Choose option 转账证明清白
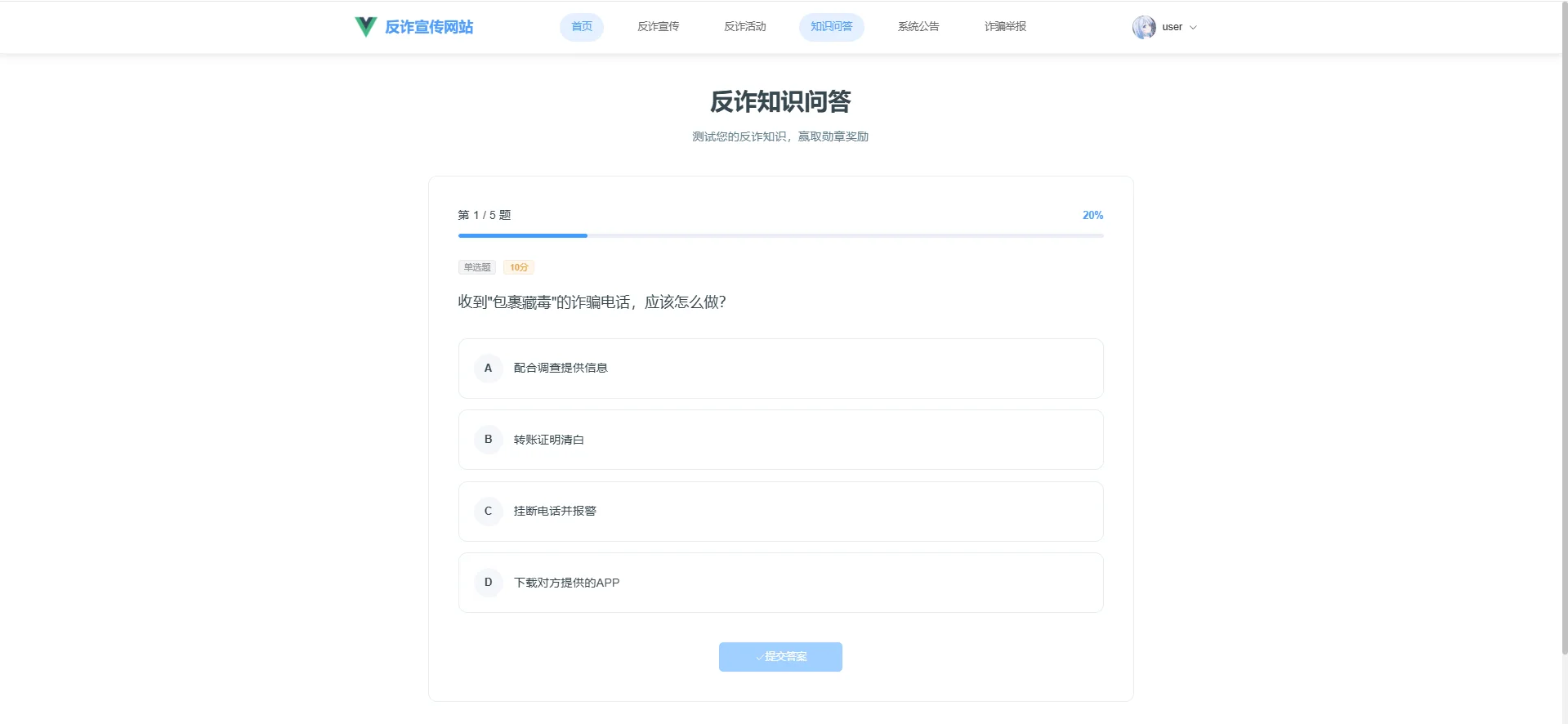The width and height of the screenshot is (1568, 724). point(781,440)
